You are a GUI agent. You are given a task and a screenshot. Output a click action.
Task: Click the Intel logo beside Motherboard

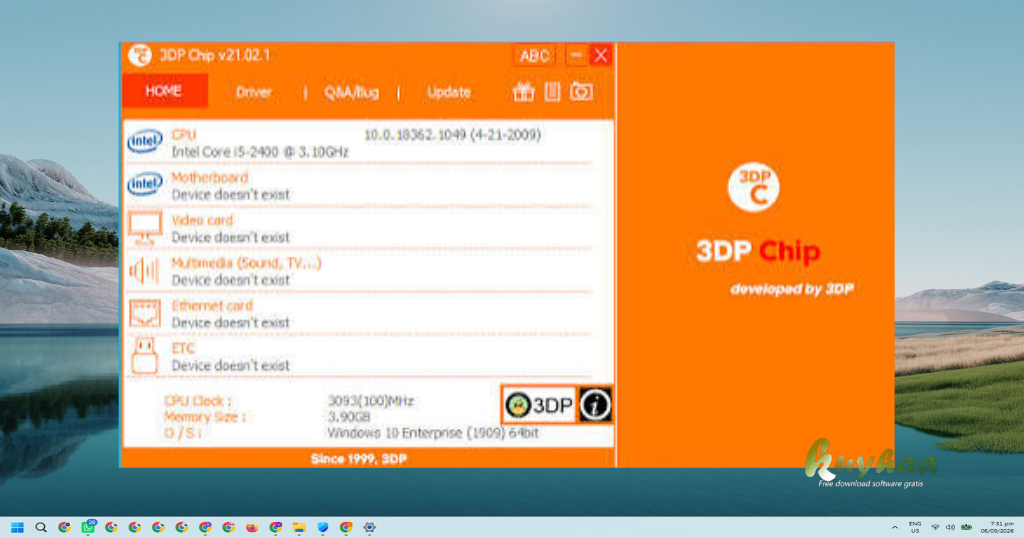144,184
